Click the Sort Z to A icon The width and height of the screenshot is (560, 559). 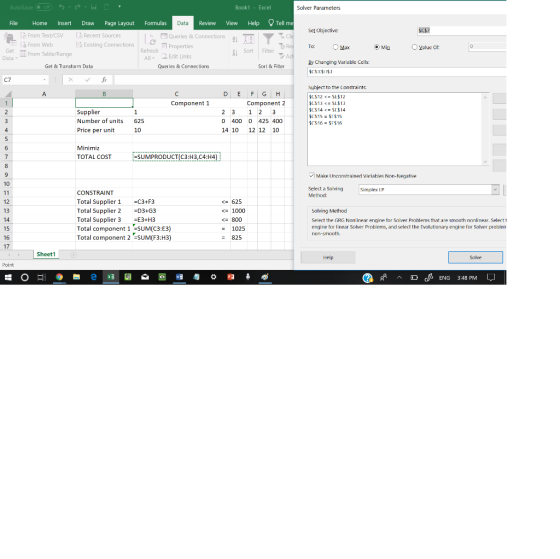tap(235, 53)
